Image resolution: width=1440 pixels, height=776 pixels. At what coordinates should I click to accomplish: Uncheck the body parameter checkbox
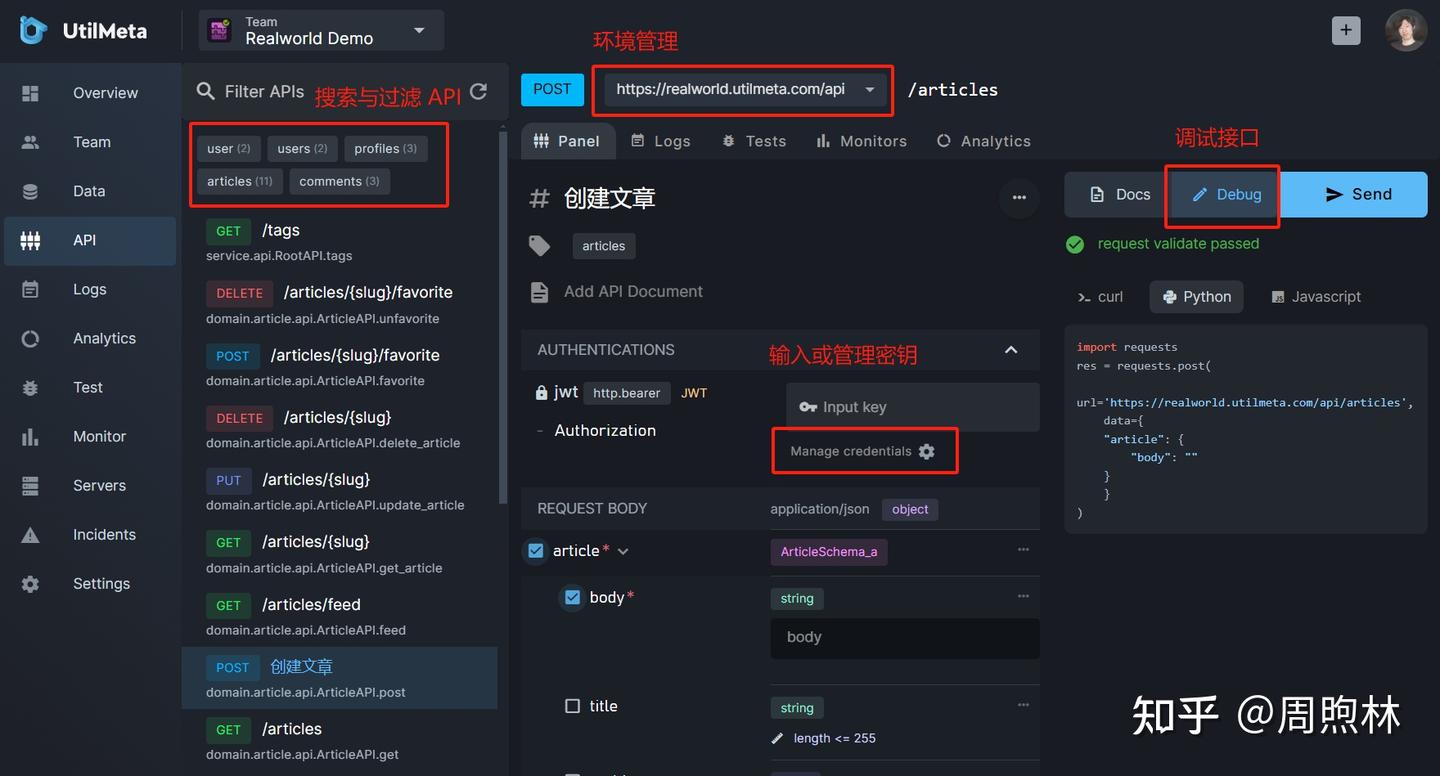coord(572,597)
